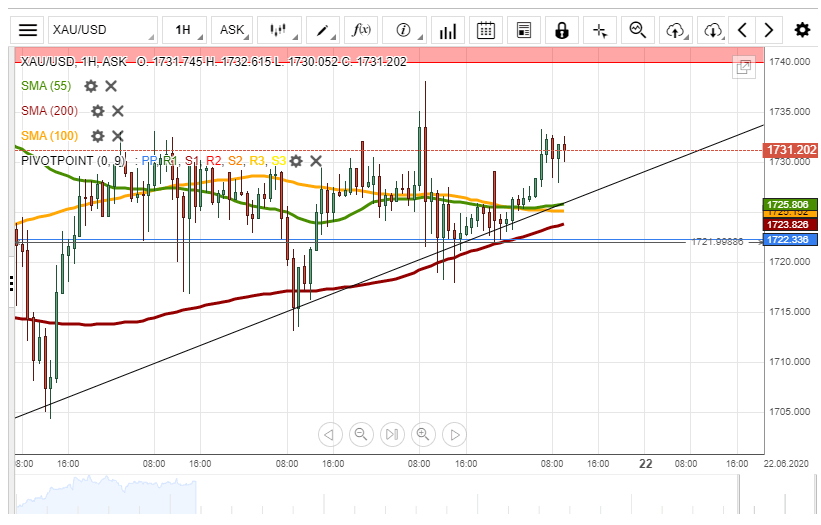The width and height of the screenshot is (821, 525).
Task: Open the XAU/USD instrument dropdown
Action: 103,30
